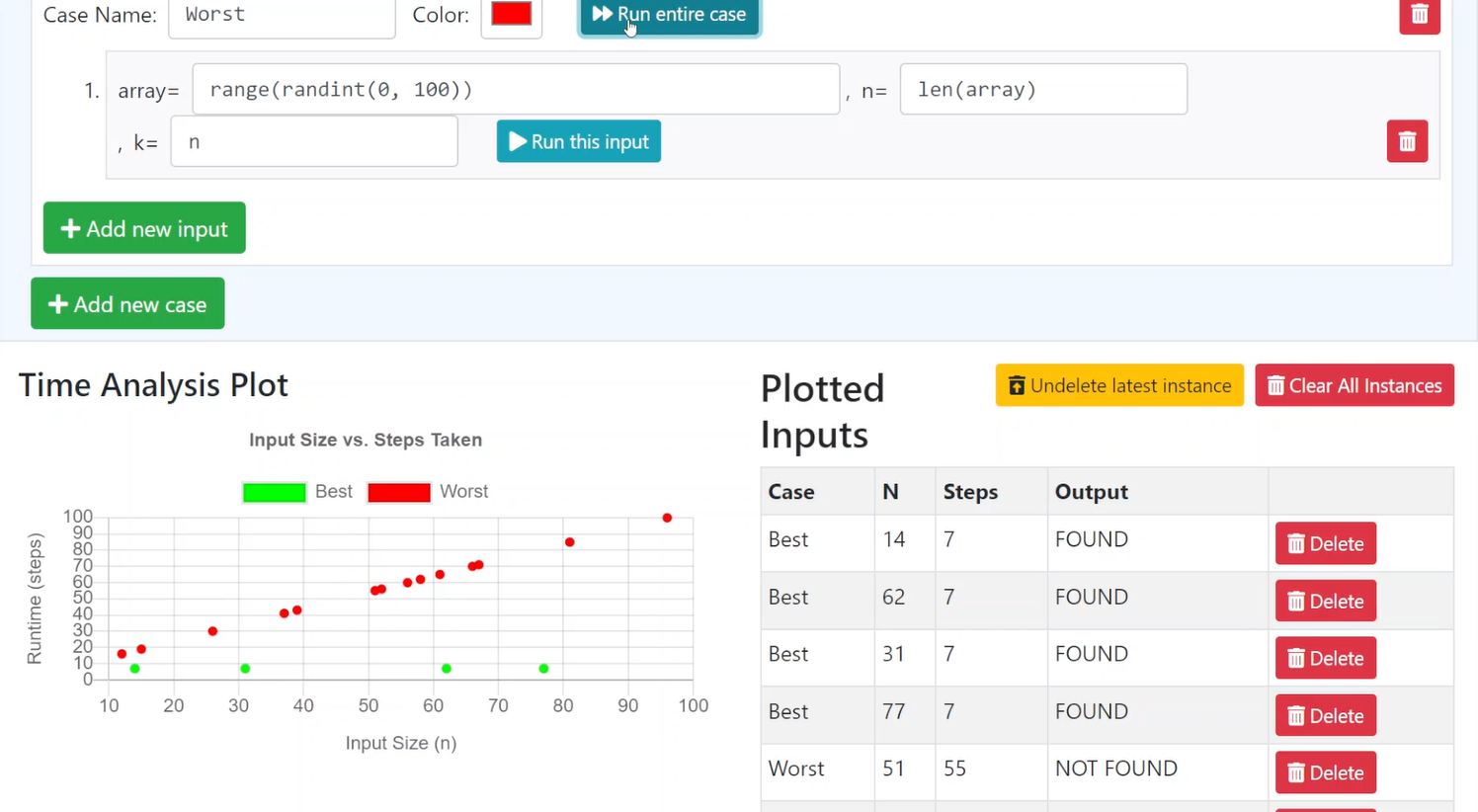Run the entire Worst case

tap(669, 15)
